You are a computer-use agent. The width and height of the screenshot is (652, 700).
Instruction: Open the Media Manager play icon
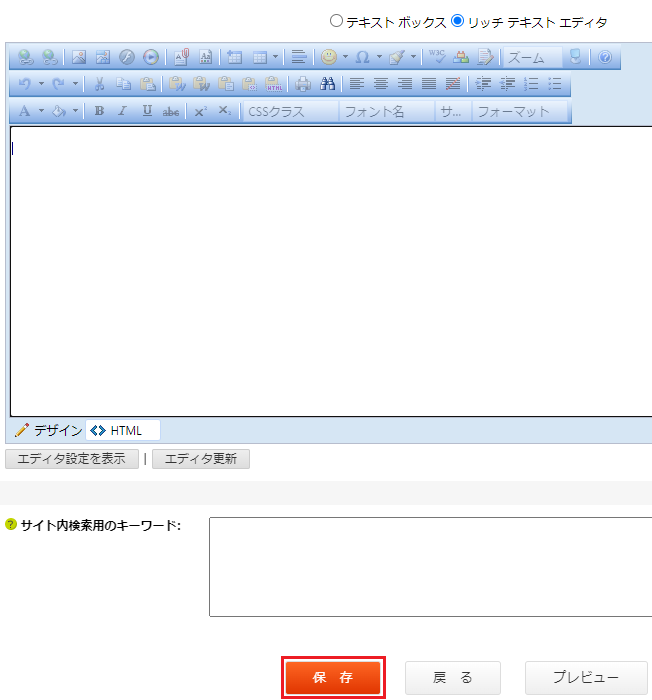coord(151,57)
